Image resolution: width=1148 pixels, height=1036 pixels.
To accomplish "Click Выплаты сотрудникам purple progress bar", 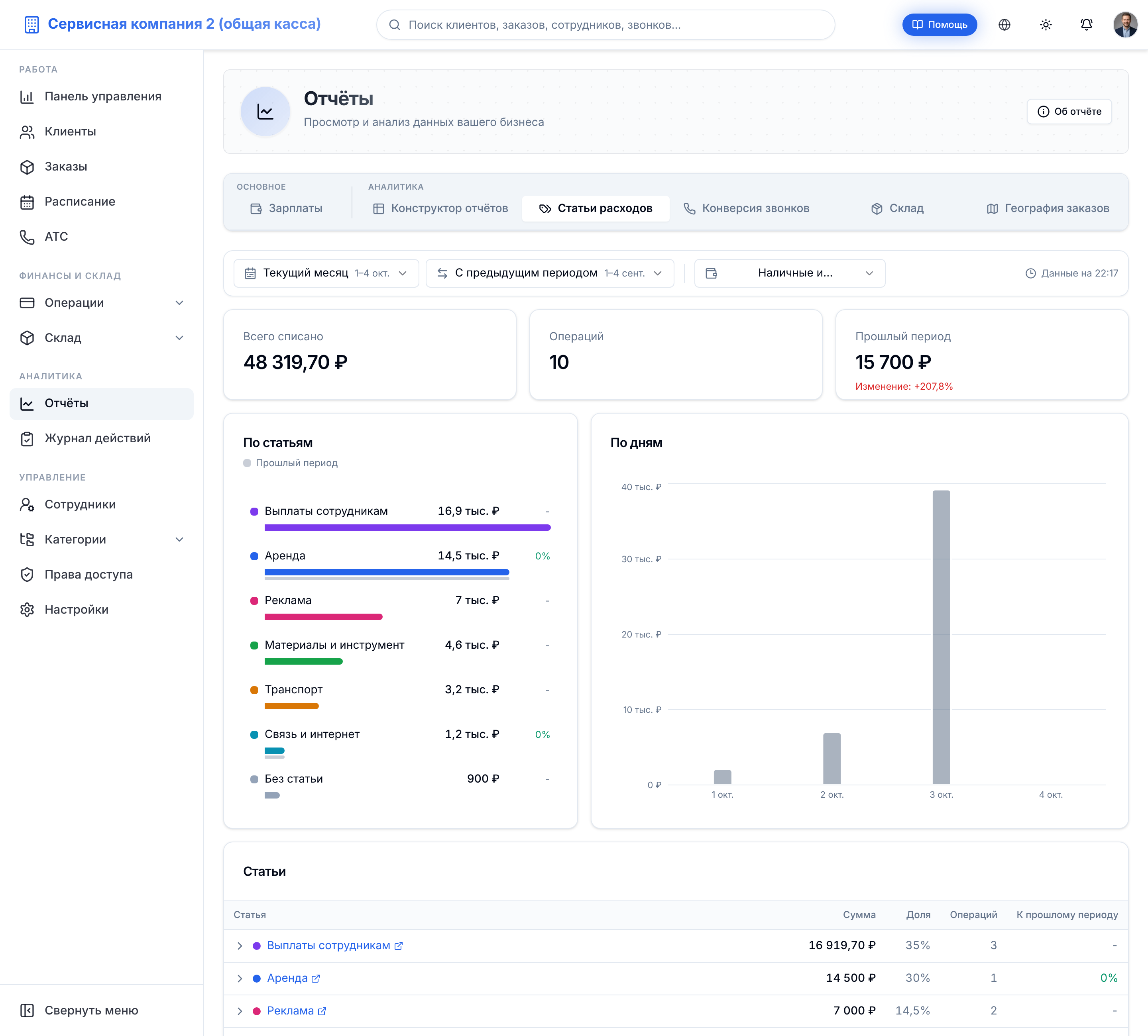I will (x=407, y=528).
